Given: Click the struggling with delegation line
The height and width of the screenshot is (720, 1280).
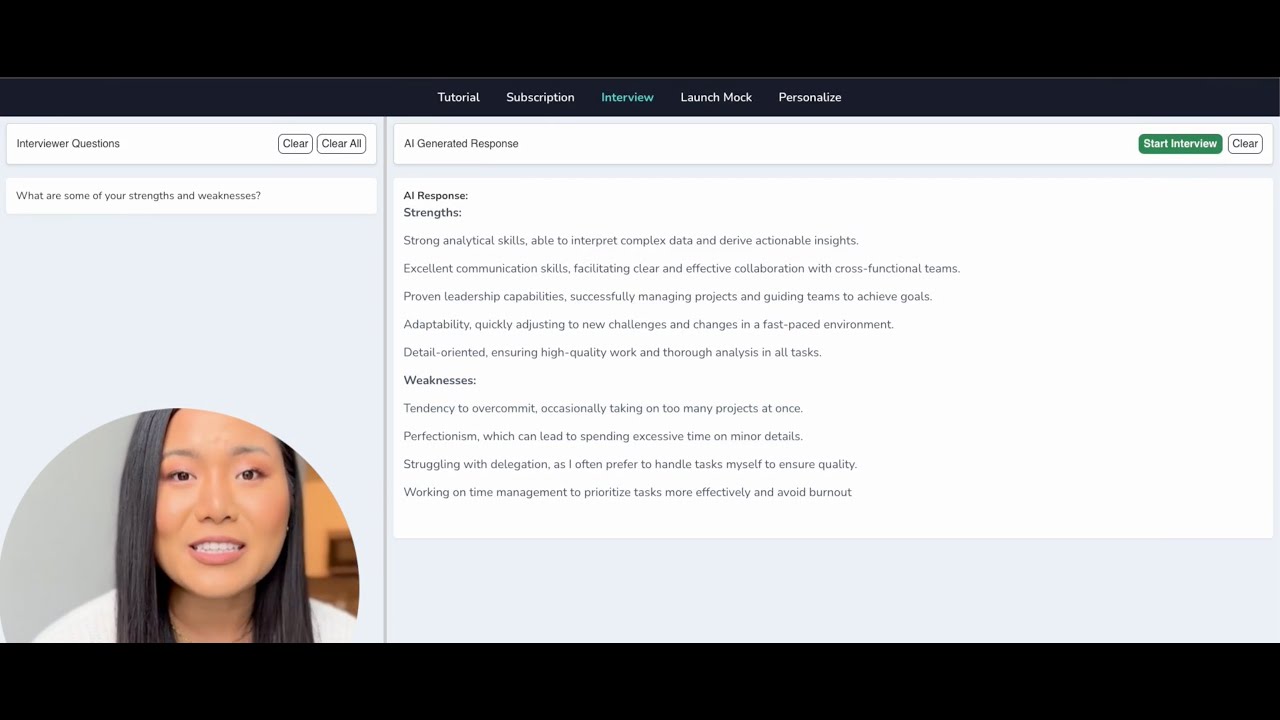Looking at the screenshot, I should point(630,465).
